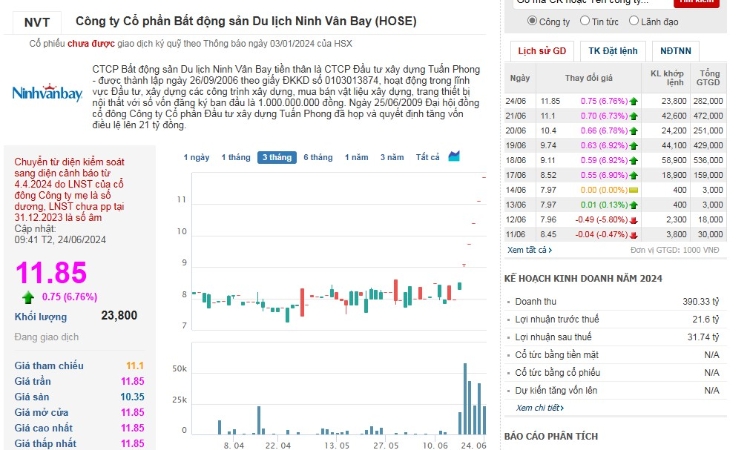Set chart range to 1 ngày
Viewport: 750px width, 450px height.
tap(196, 157)
